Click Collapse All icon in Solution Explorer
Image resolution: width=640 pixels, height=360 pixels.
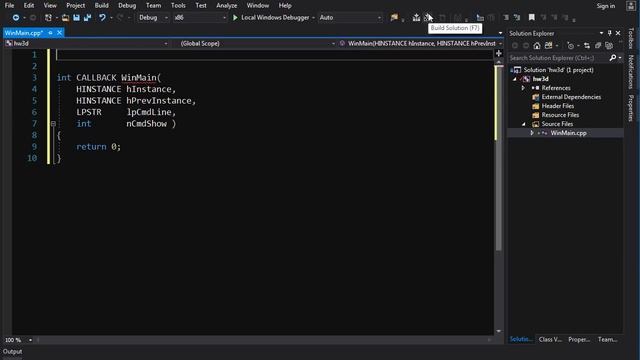tap(598, 46)
